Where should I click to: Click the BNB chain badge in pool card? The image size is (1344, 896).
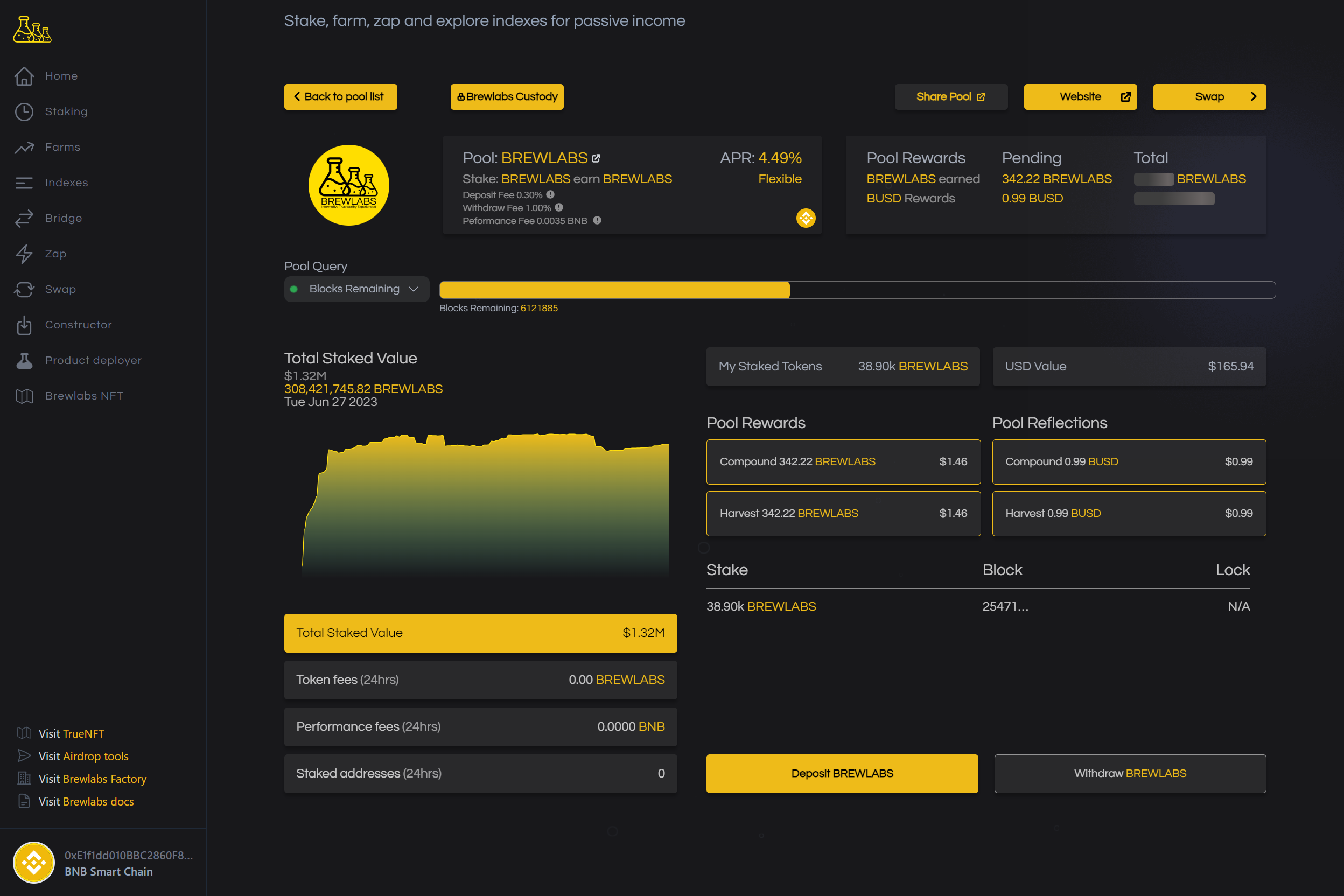(x=806, y=218)
